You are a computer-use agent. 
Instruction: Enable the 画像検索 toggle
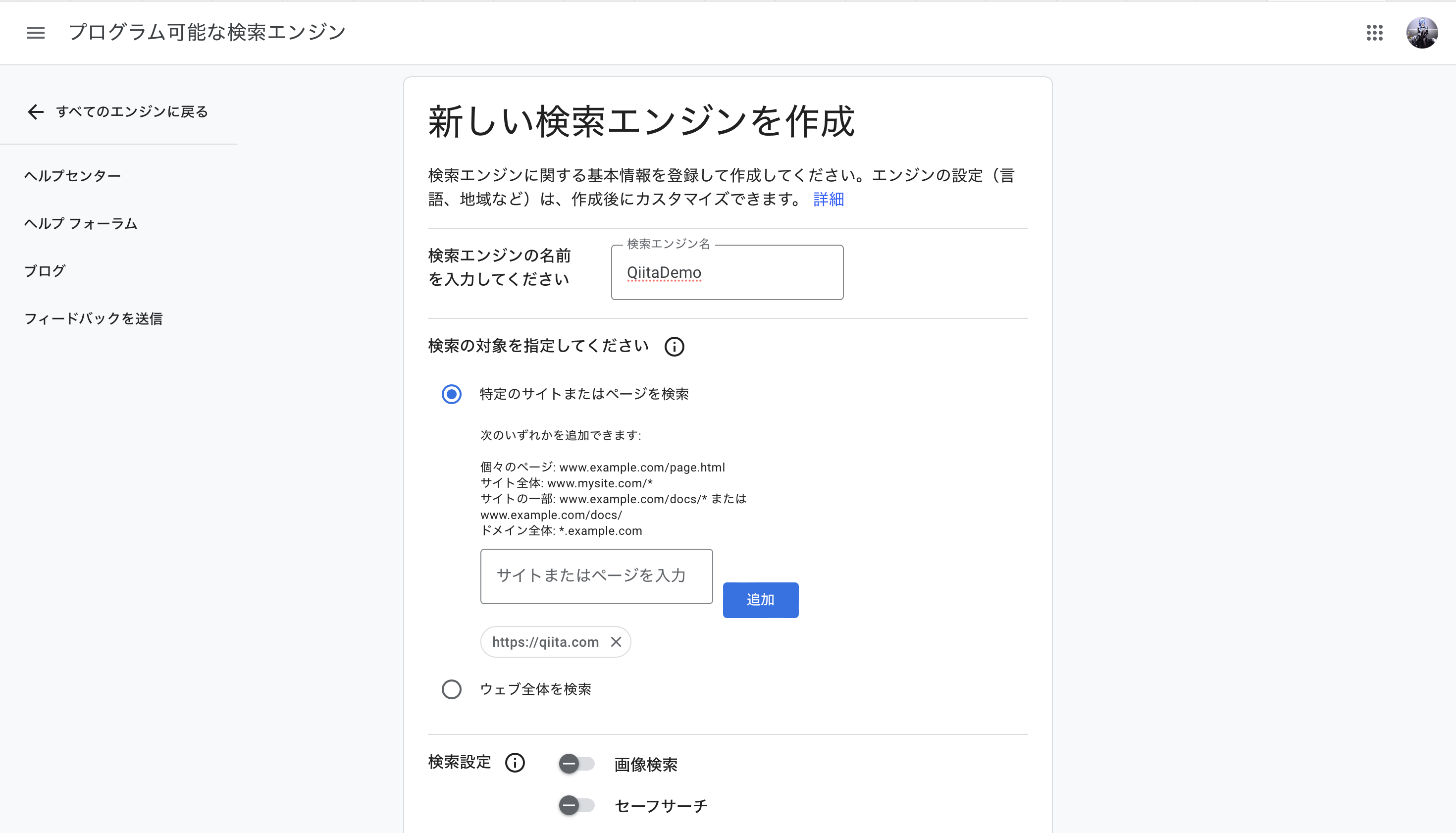[x=576, y=763]
